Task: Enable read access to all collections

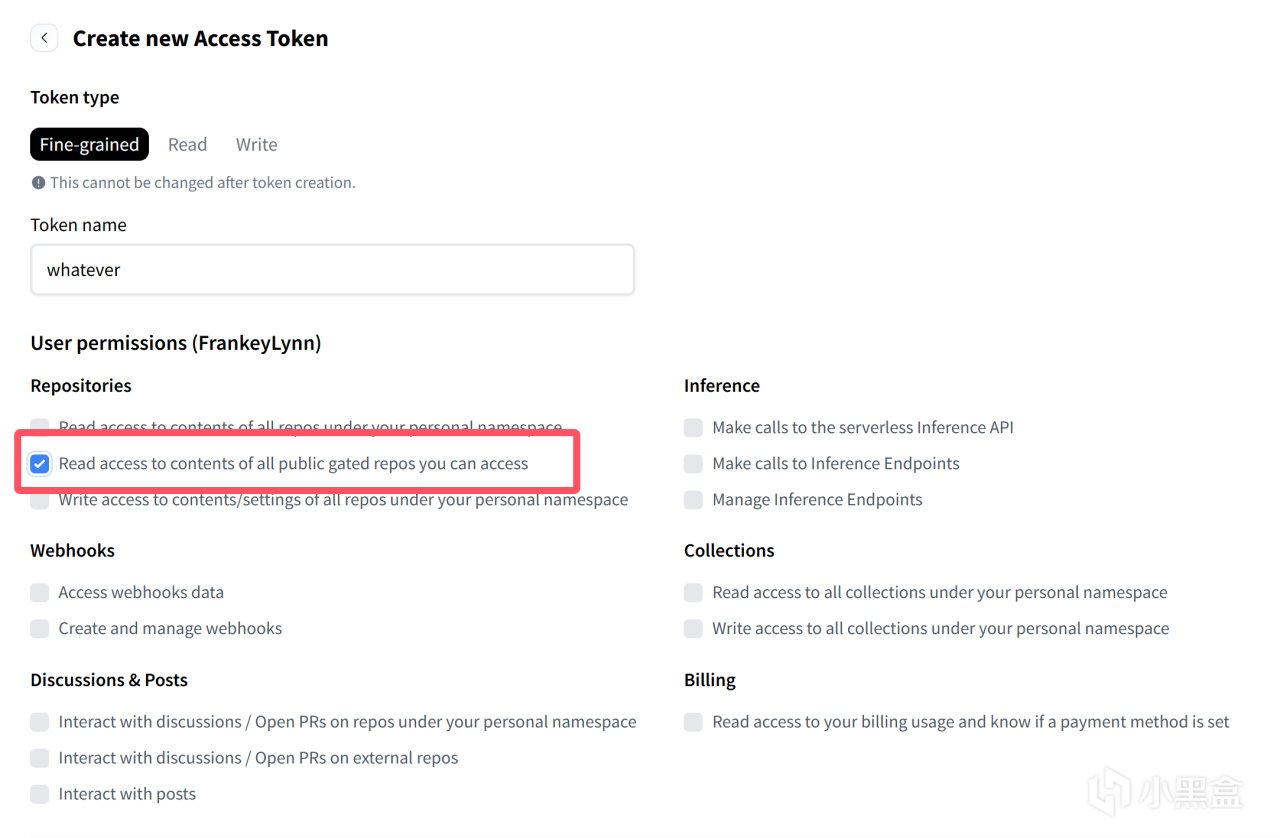Action: 693,593
